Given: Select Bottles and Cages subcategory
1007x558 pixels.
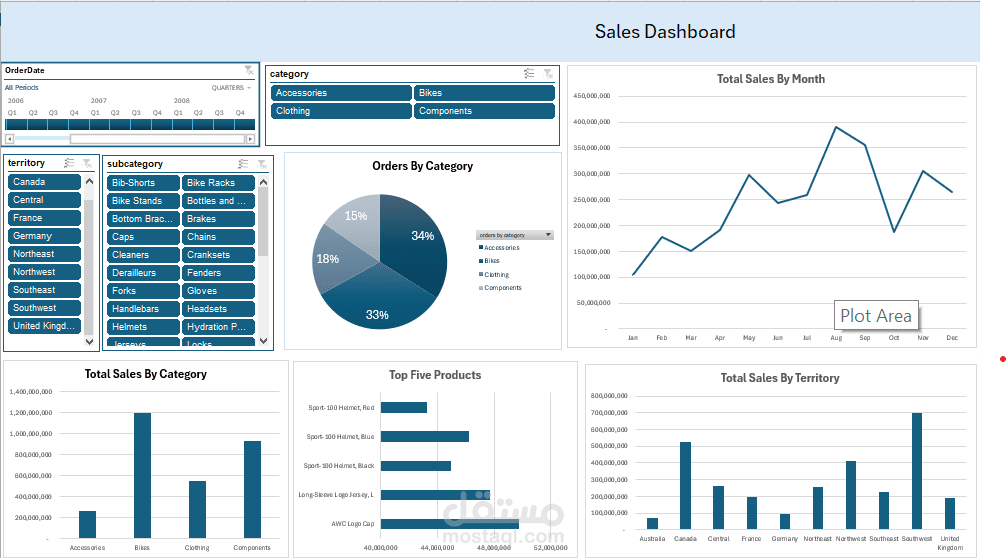Looking at the screenshot, I should [x=218, y=201].
